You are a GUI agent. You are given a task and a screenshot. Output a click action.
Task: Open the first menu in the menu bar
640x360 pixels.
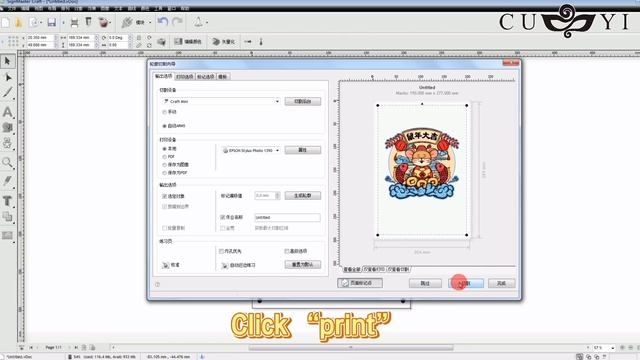12,8
